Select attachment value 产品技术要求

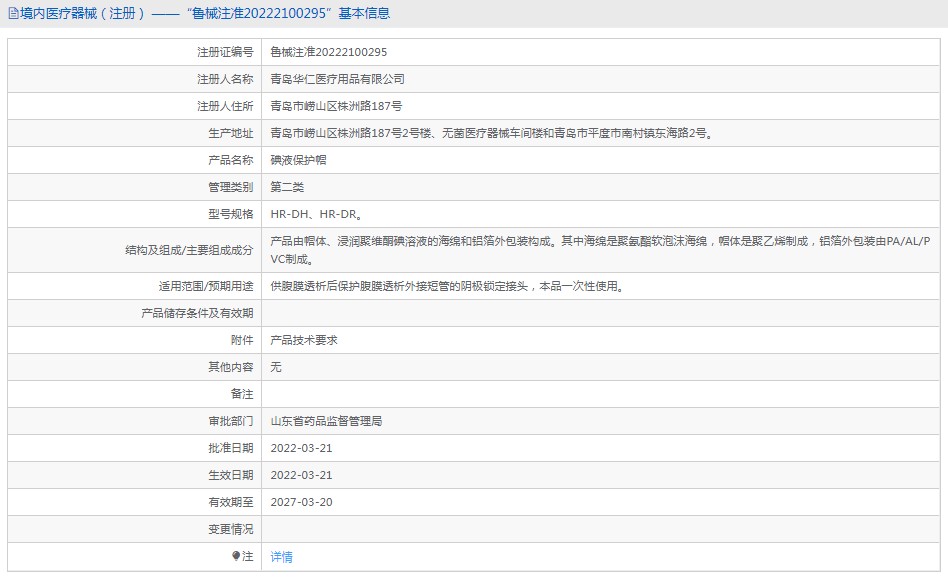pos(304,340)
